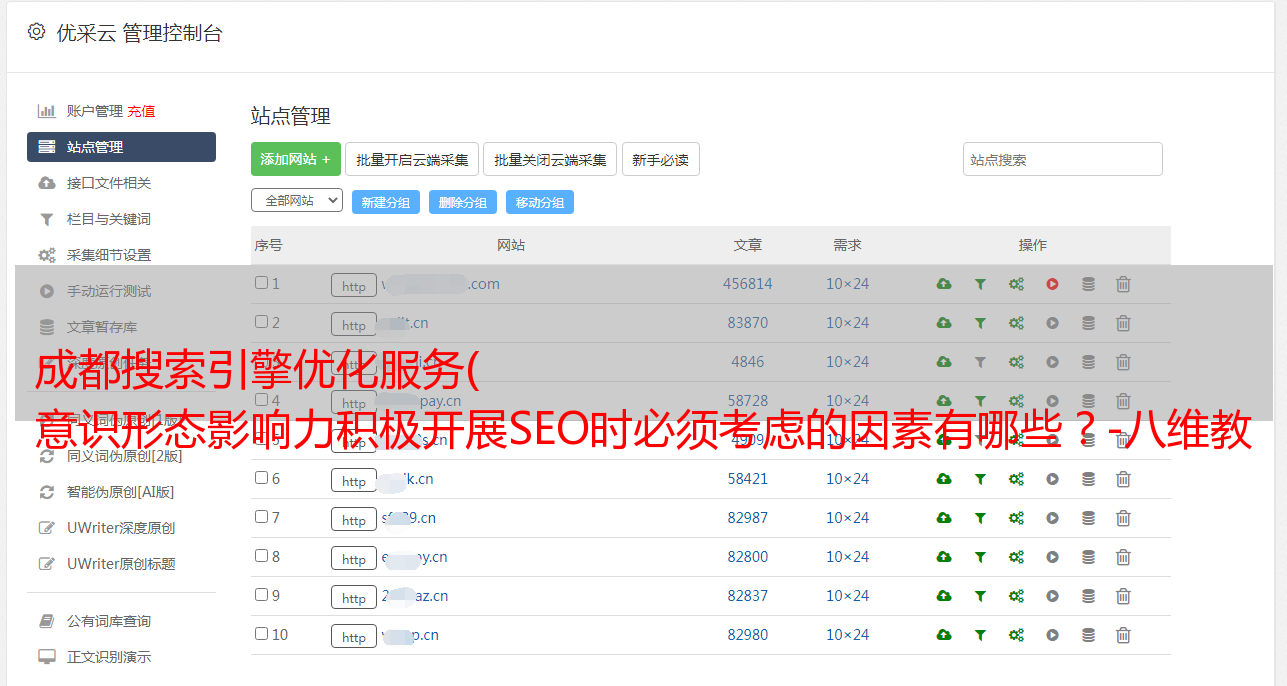Open article count 58421 link

(748, 479)
